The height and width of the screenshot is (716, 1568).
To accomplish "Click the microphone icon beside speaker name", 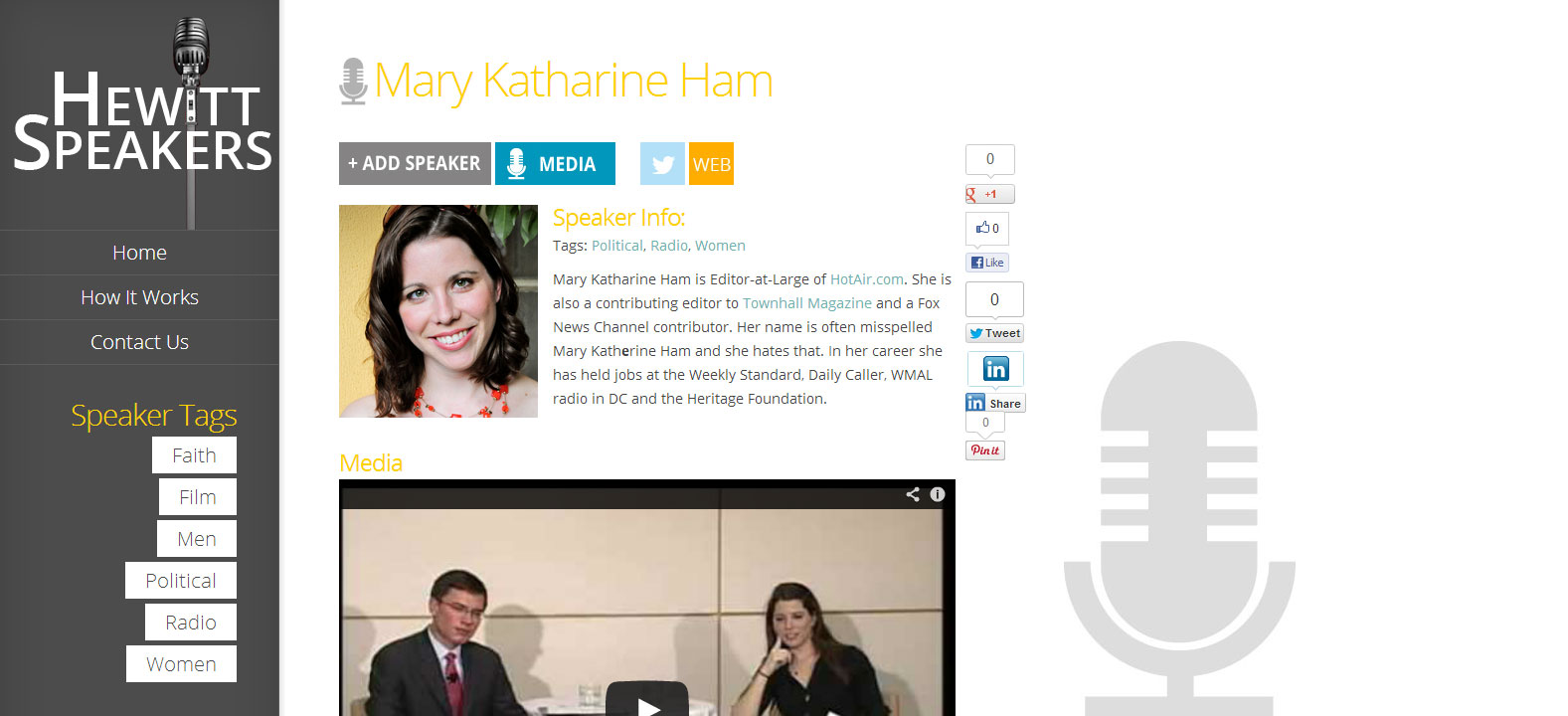I will click(353, 82).
